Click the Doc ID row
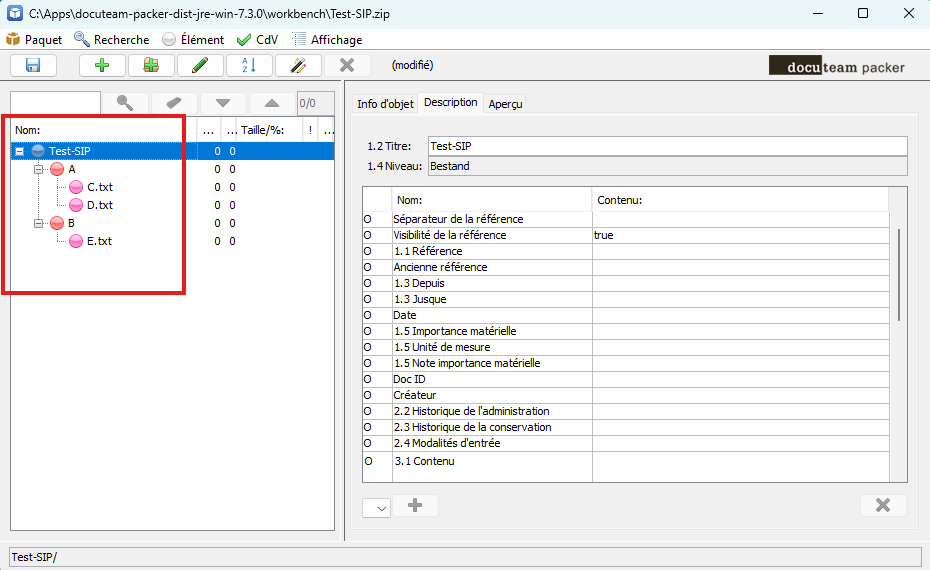Viewport: 930px width, 570px height. 626,380
